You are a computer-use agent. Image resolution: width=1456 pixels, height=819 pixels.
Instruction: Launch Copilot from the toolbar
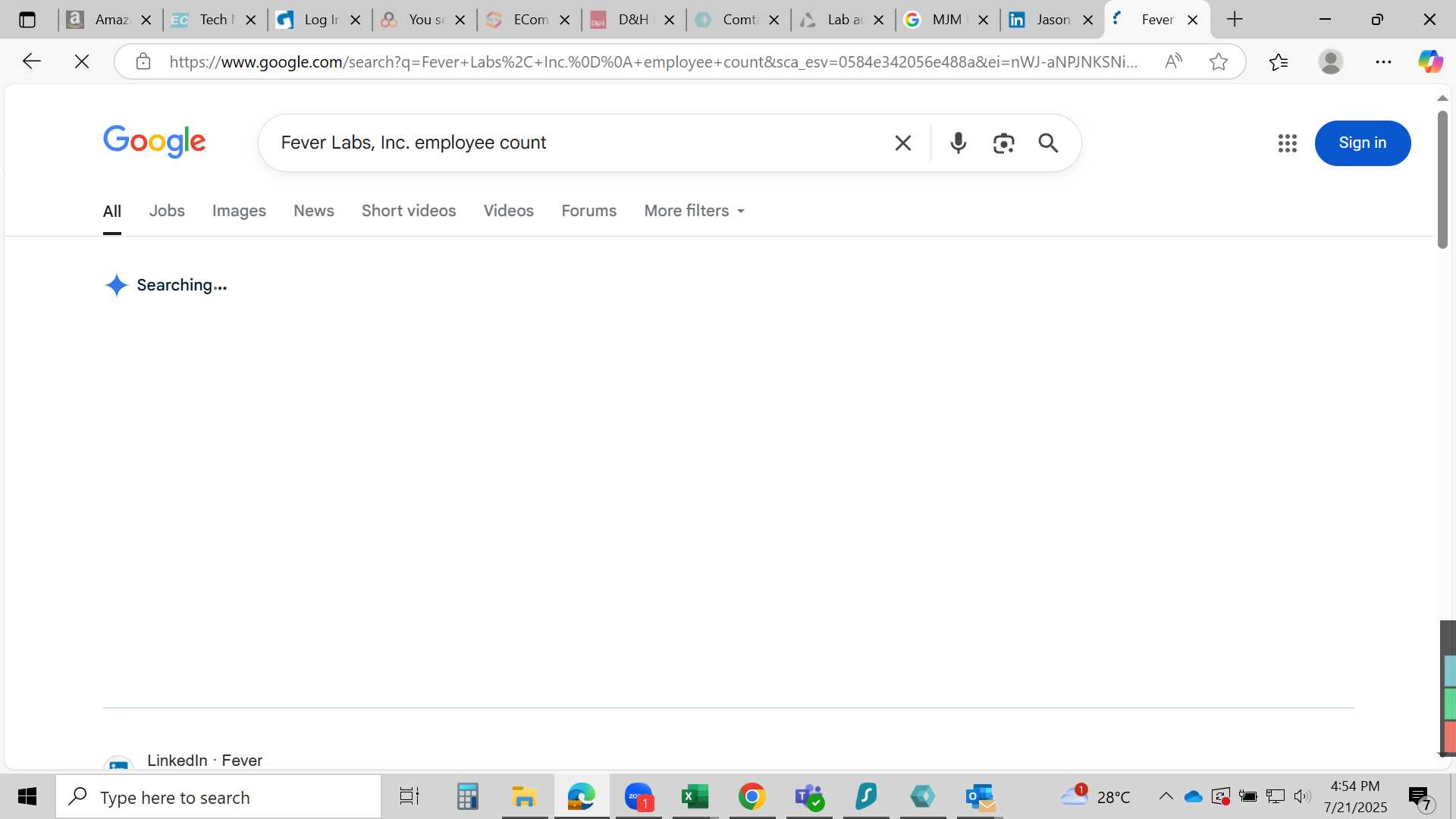[1431, 61]
